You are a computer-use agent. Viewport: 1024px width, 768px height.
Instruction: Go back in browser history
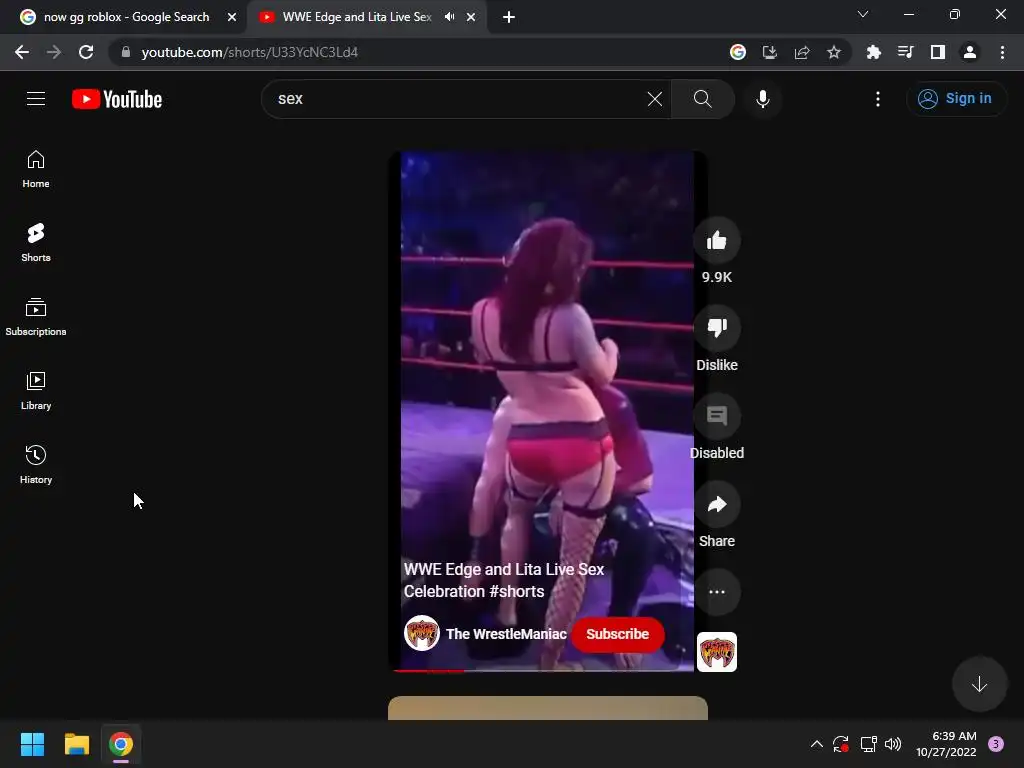tap(22, 52)
